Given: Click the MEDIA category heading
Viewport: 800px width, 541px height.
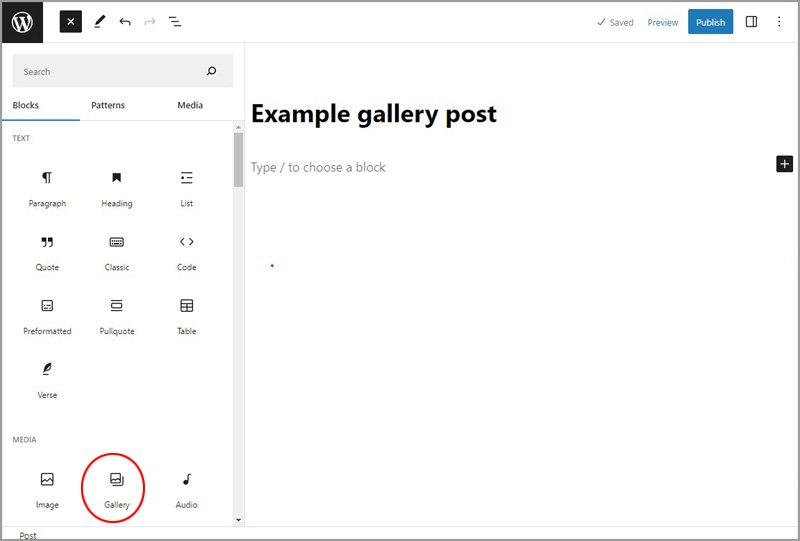Looking at the screenshot, I should coord(24,439).
